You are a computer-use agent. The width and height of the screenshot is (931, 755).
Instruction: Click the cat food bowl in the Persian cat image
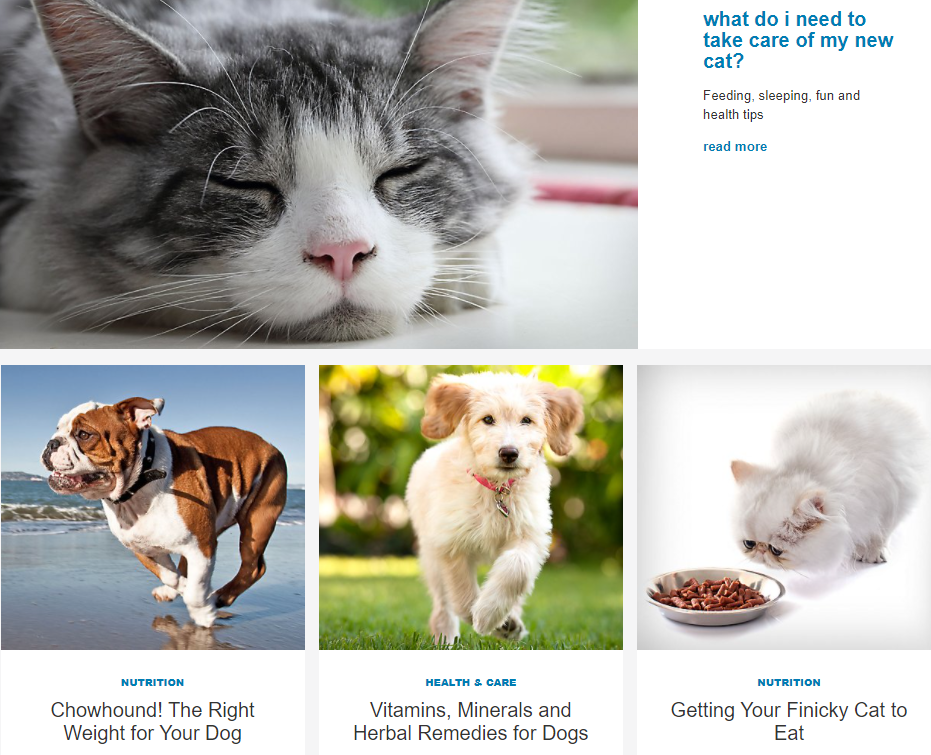(715, 596)
